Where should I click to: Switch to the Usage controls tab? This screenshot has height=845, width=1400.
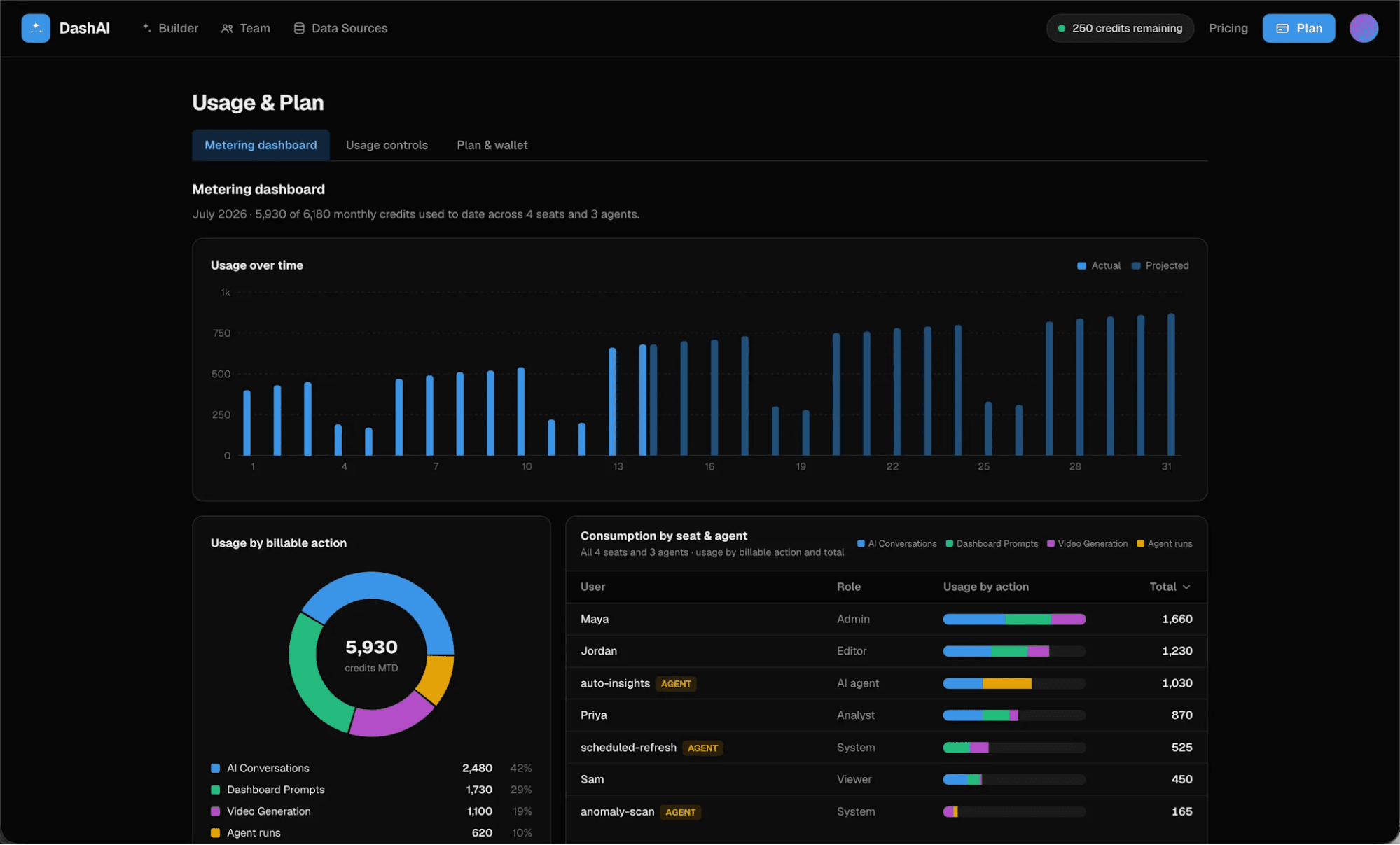pos(387,145)
